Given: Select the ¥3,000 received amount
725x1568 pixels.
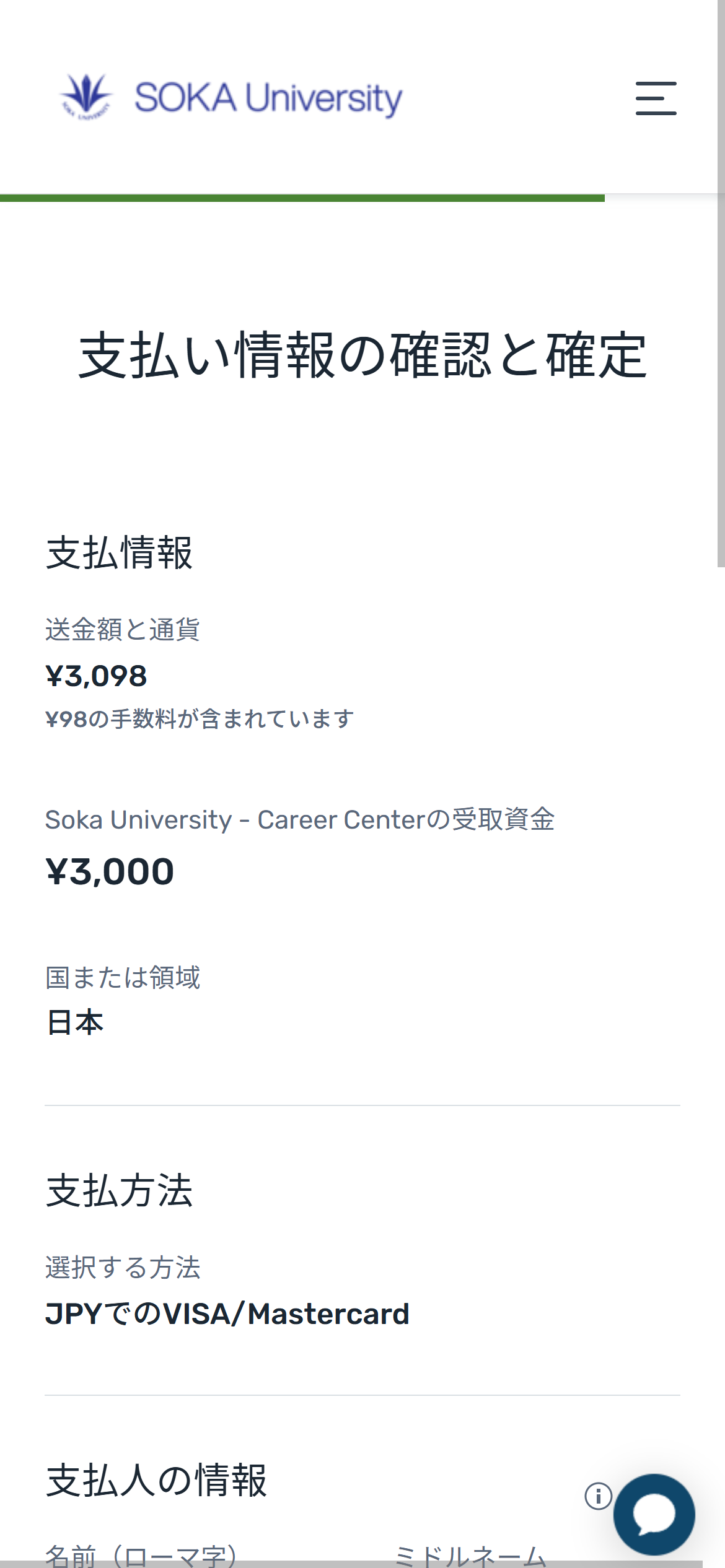Looking at the screenshot, I should 110,871.
